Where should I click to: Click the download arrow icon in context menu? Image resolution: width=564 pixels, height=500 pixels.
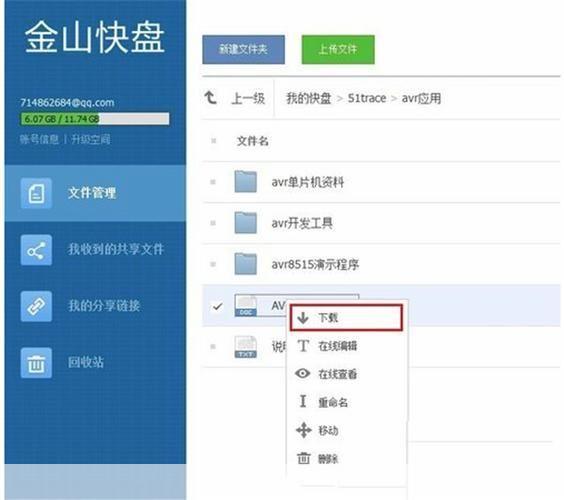[x=303, y=318]
